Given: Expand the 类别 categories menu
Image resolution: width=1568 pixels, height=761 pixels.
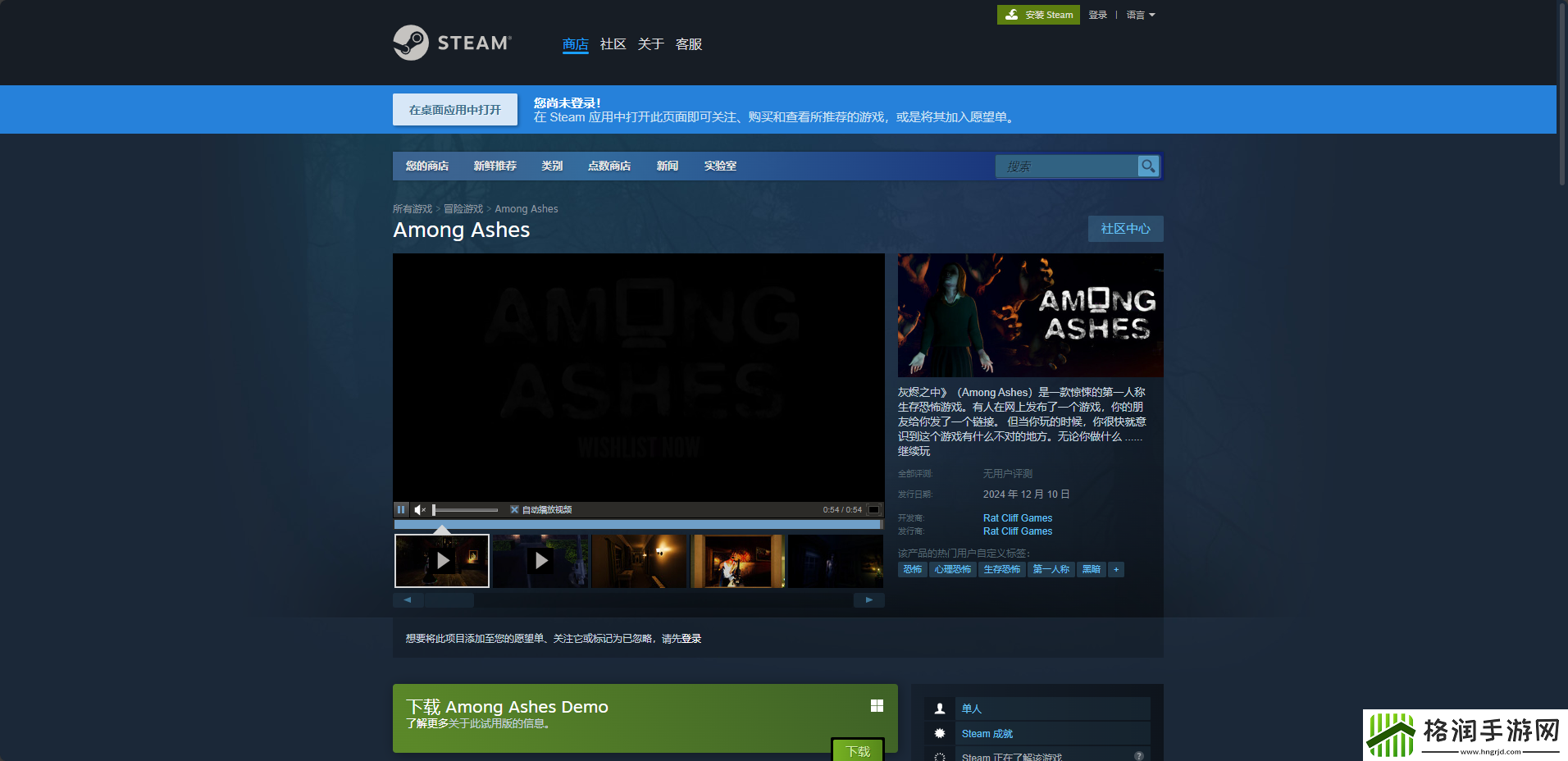Looking at the screenshot, I should point(552,166).
